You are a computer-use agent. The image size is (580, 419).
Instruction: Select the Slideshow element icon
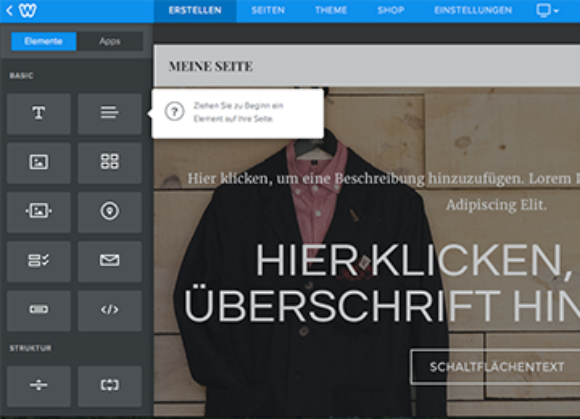(38, 212)
